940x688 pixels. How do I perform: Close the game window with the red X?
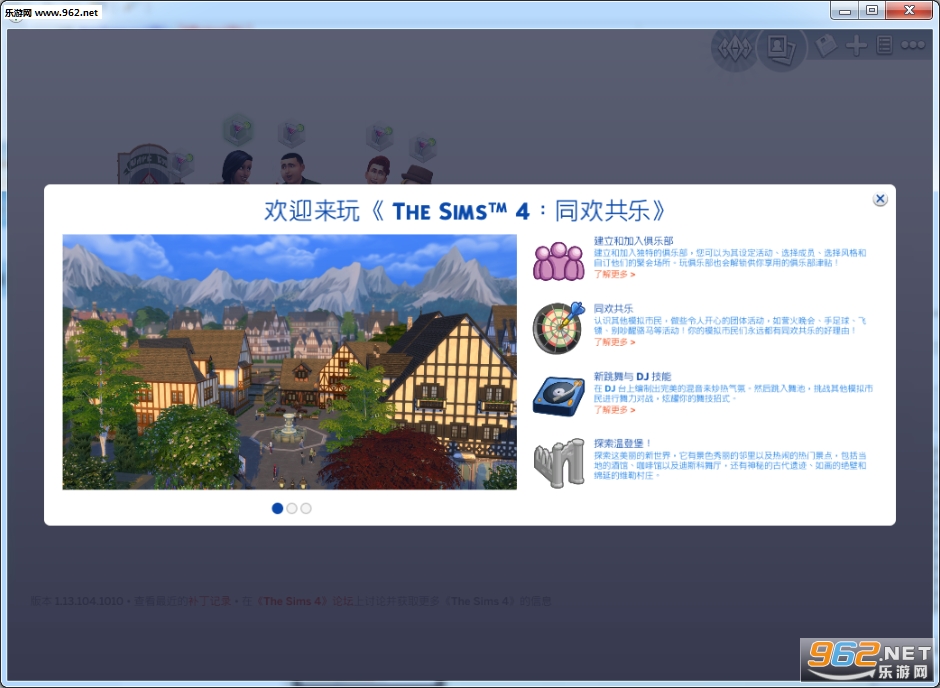tap(909, 10)
